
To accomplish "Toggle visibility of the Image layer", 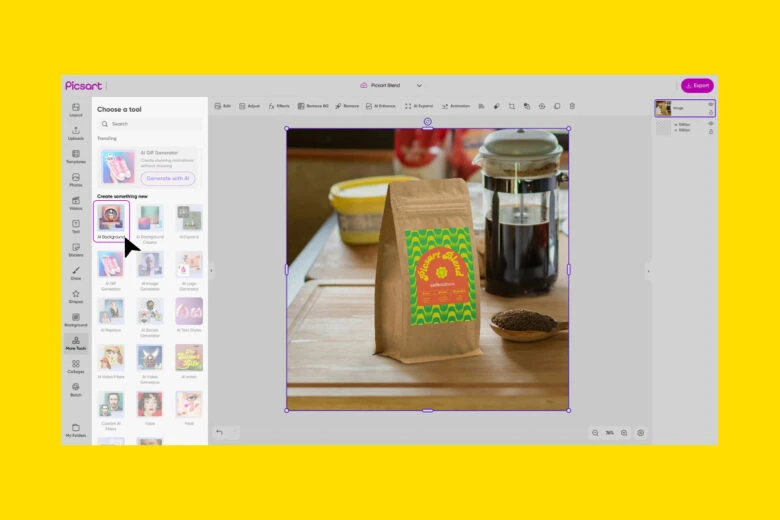I will [711, 104].
